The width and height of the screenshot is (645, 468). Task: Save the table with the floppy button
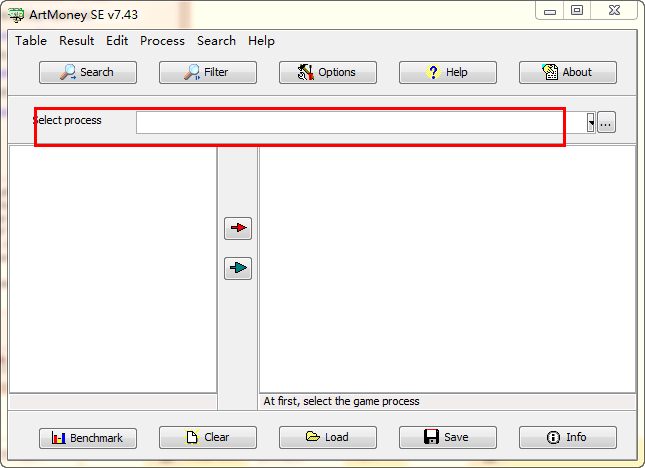click(448, 437)
